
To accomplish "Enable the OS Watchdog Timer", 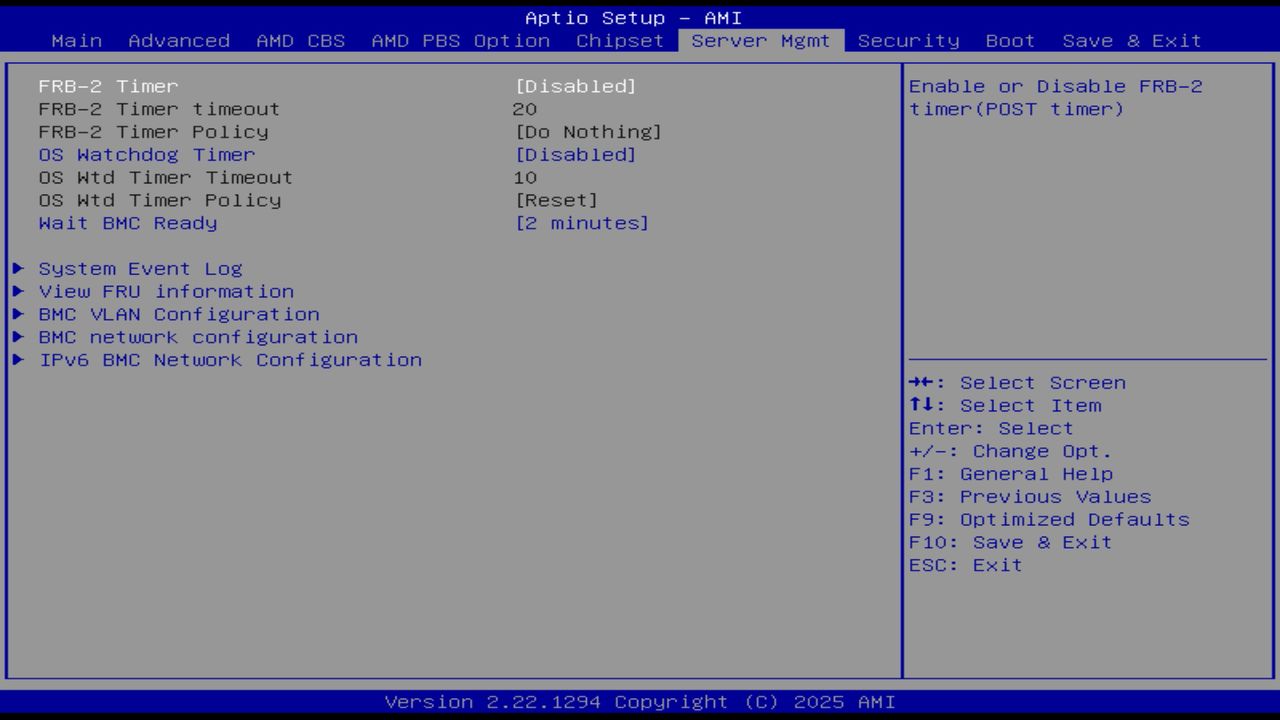I will point(578,154).
